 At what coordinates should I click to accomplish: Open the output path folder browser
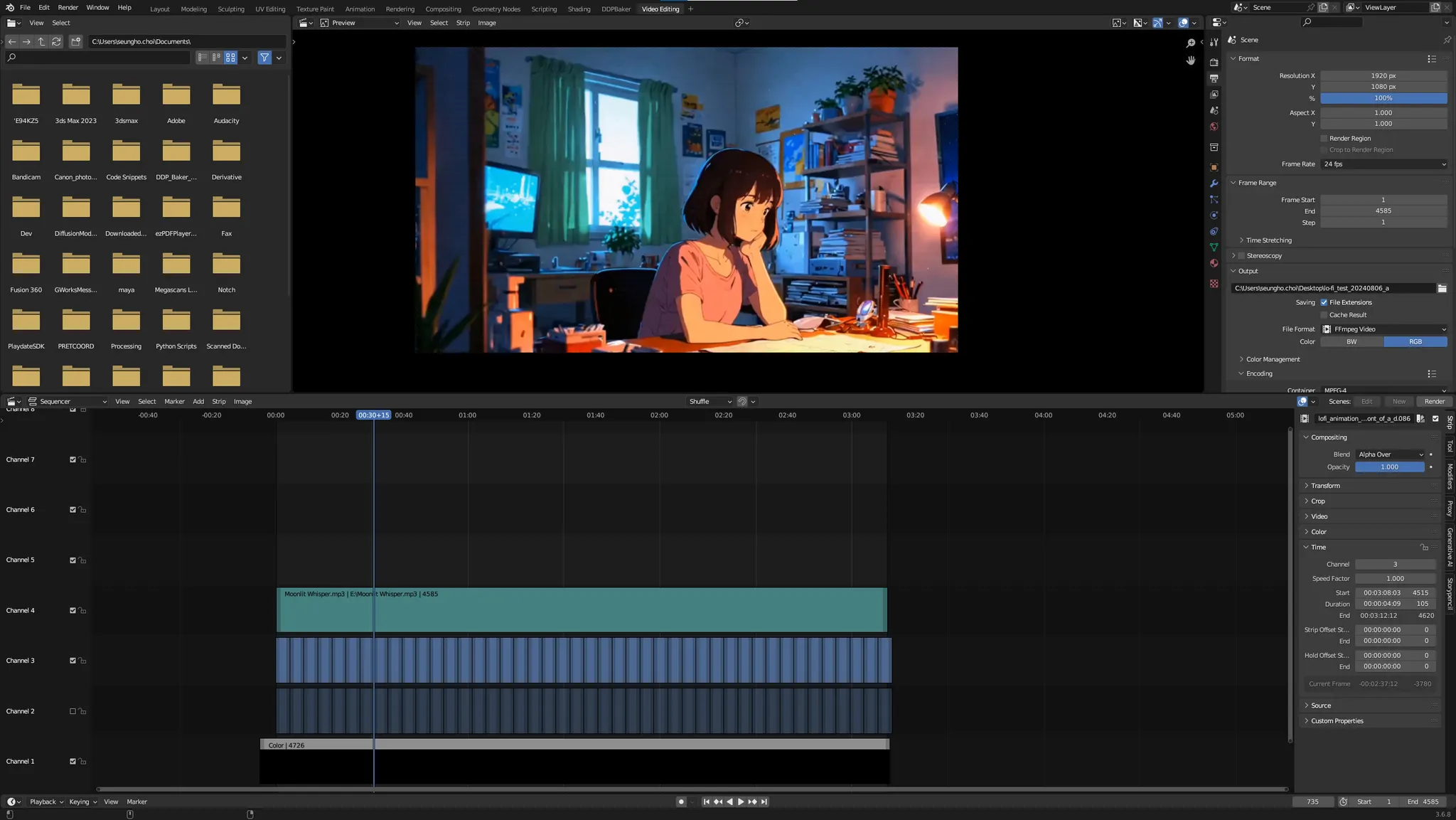[x=1442, y=288]
